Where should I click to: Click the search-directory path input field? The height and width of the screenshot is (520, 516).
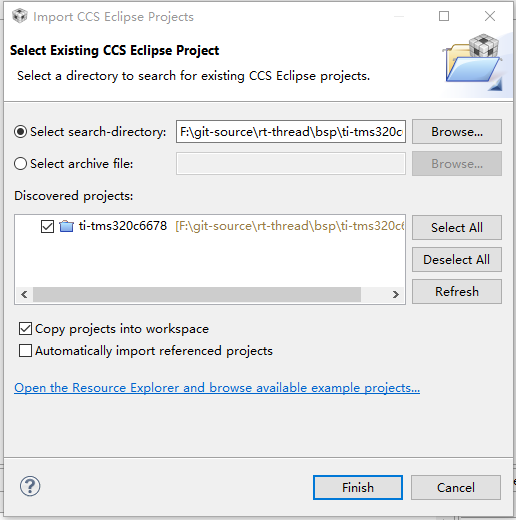[291, 132]
